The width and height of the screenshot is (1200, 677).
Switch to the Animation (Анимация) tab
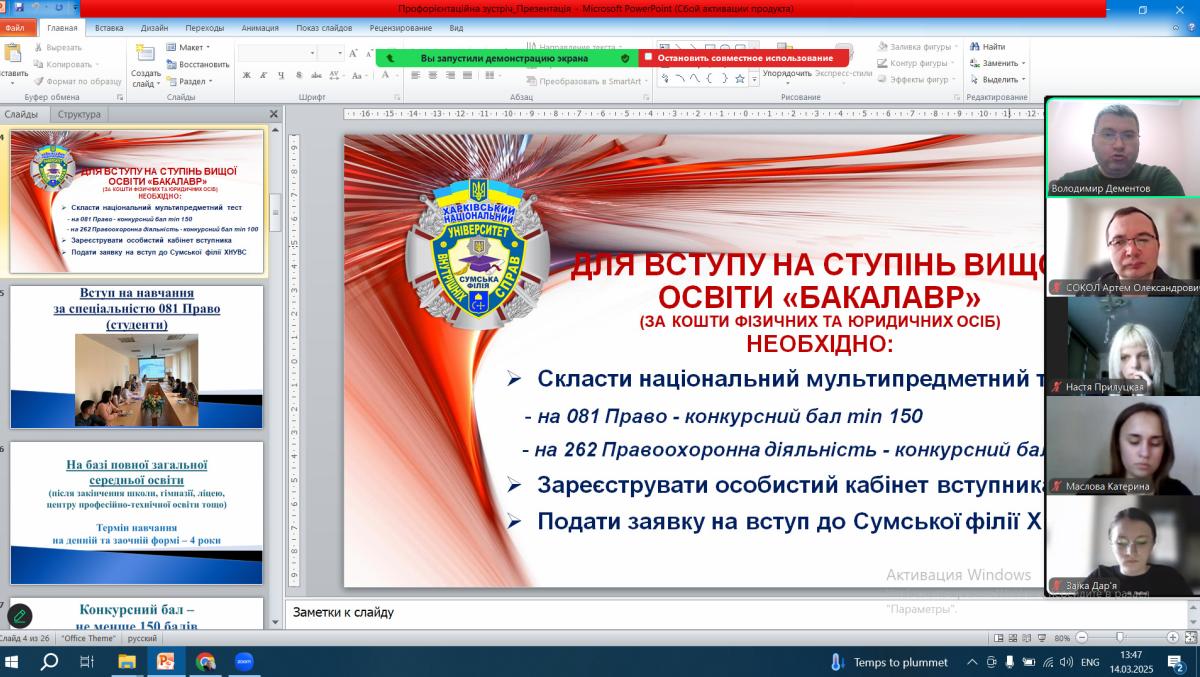(260, 28)
